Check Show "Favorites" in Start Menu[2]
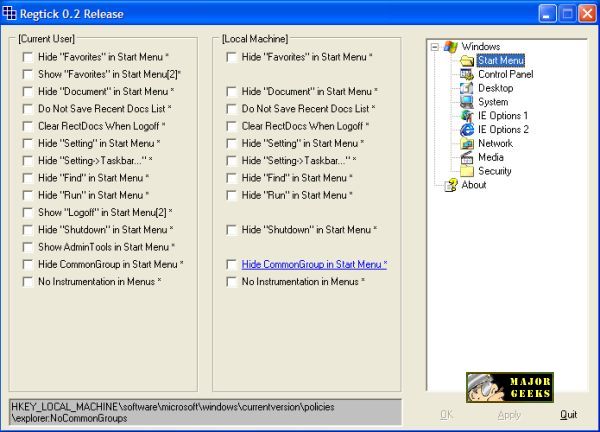The width and height of the screenshot is (600, 432). coord(28,74)
